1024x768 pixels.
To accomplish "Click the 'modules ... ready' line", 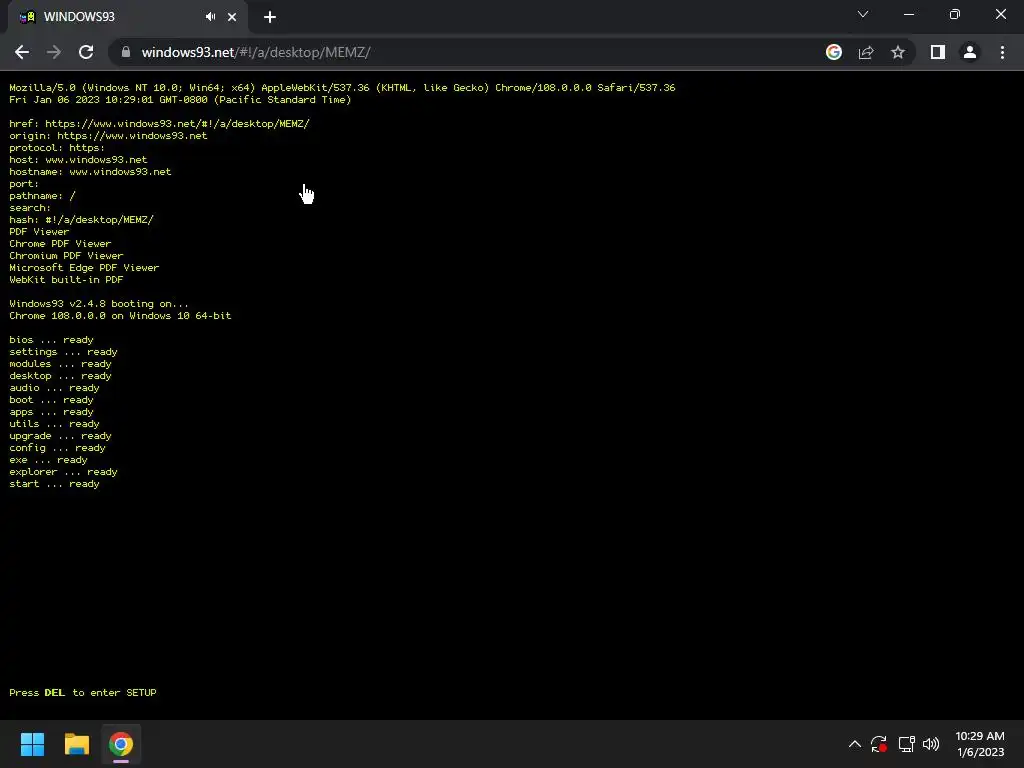I will [x=60, y=364].
